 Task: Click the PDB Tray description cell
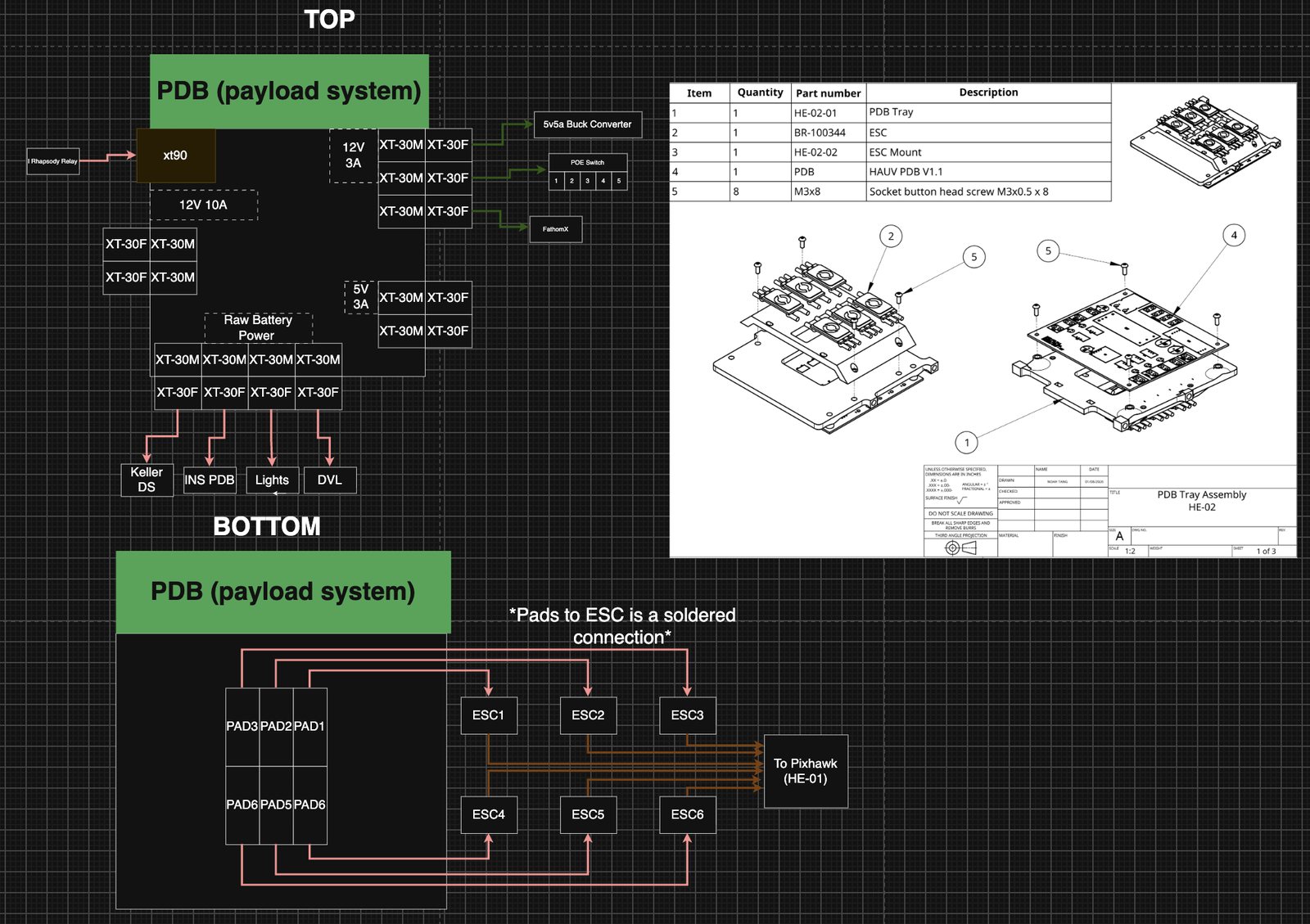click(988, 113)
